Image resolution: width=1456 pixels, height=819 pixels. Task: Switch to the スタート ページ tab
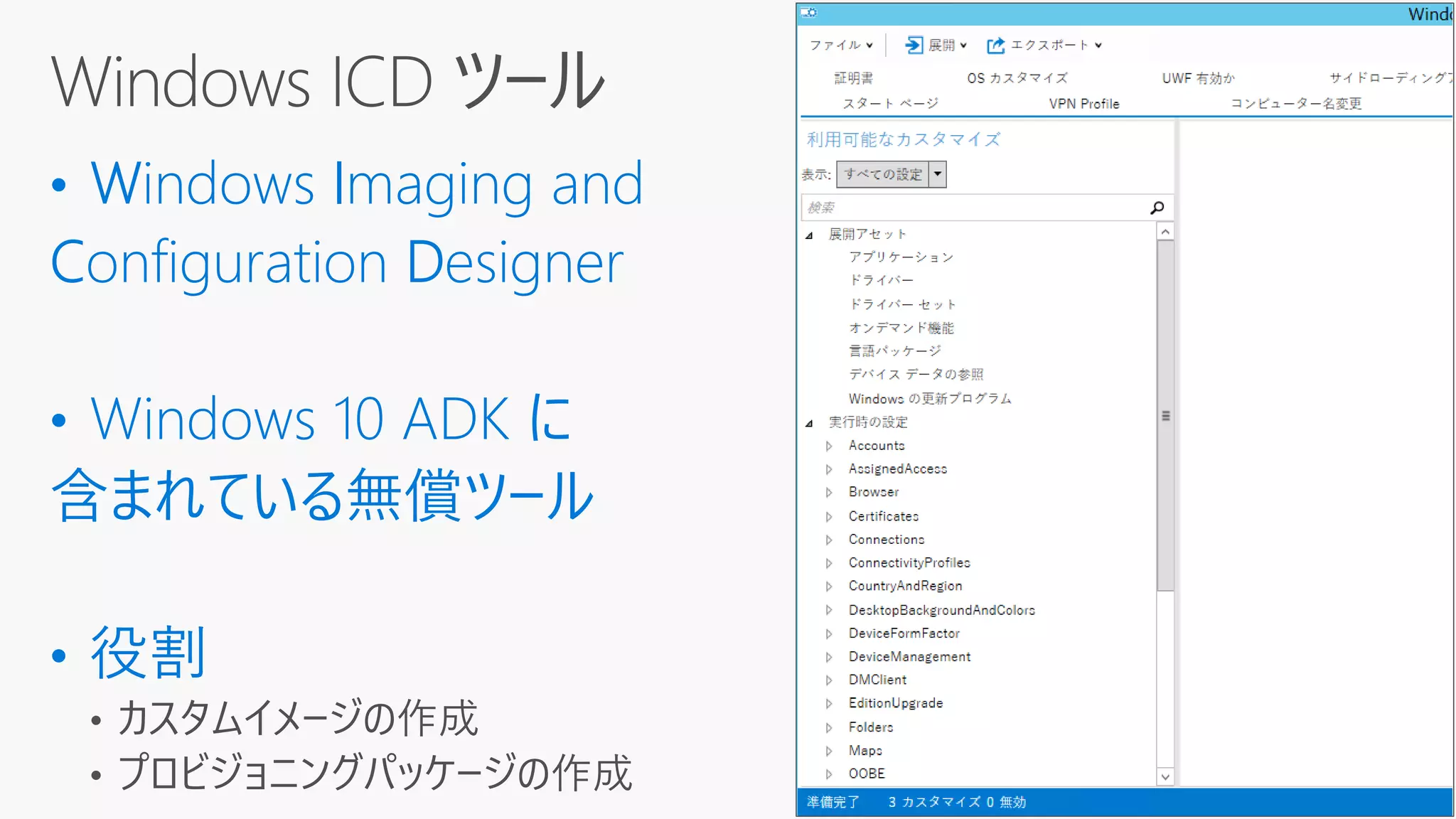point(890,104)
